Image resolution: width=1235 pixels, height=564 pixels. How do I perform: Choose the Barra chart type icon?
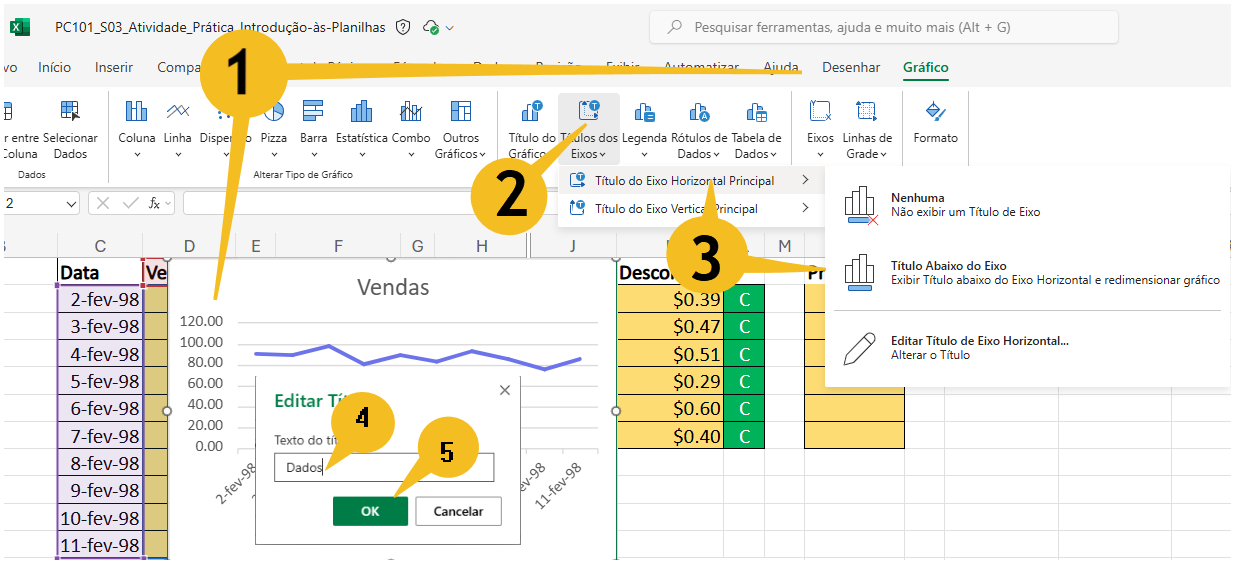tap(313, 112)
